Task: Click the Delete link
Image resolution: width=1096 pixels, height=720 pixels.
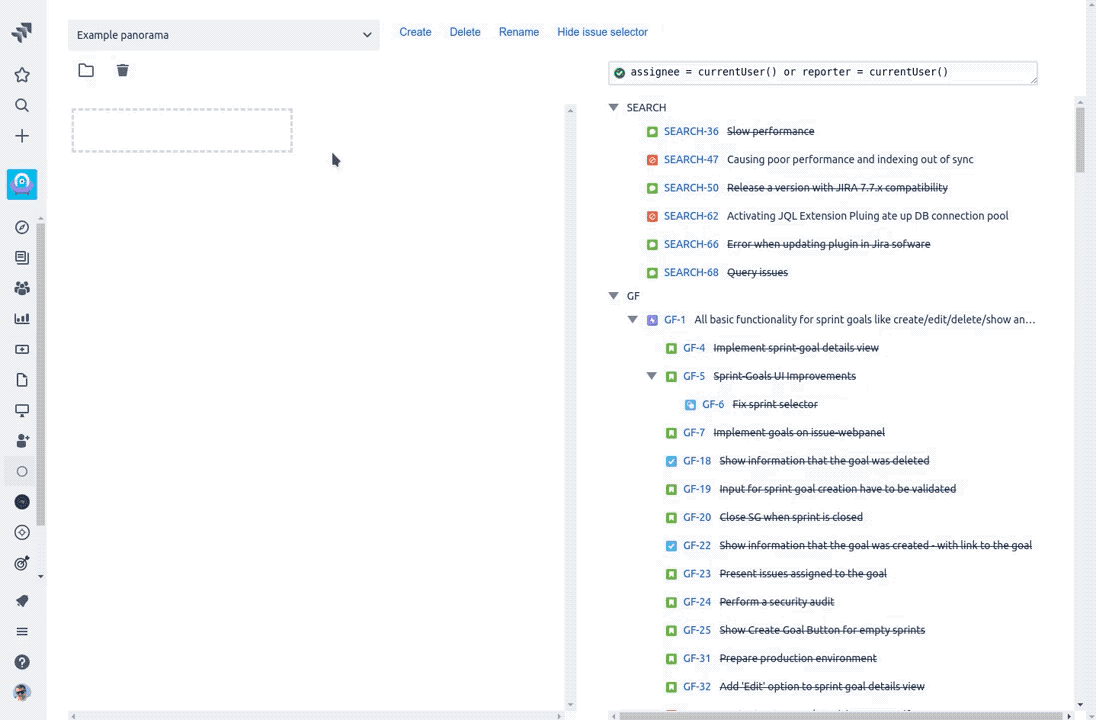Action: tap(465, 32)
